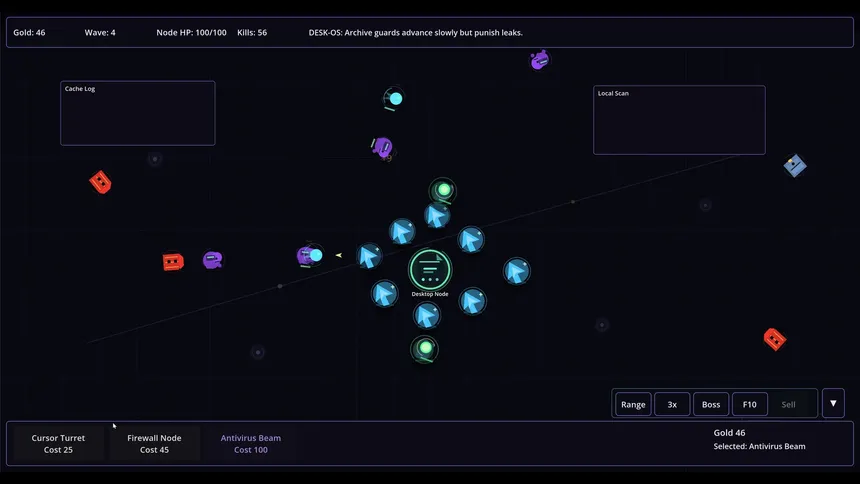This screenshot has width=860, height=484.
Task: Click the "Node HP: 100/100" readout
Action: coord(191,32)
